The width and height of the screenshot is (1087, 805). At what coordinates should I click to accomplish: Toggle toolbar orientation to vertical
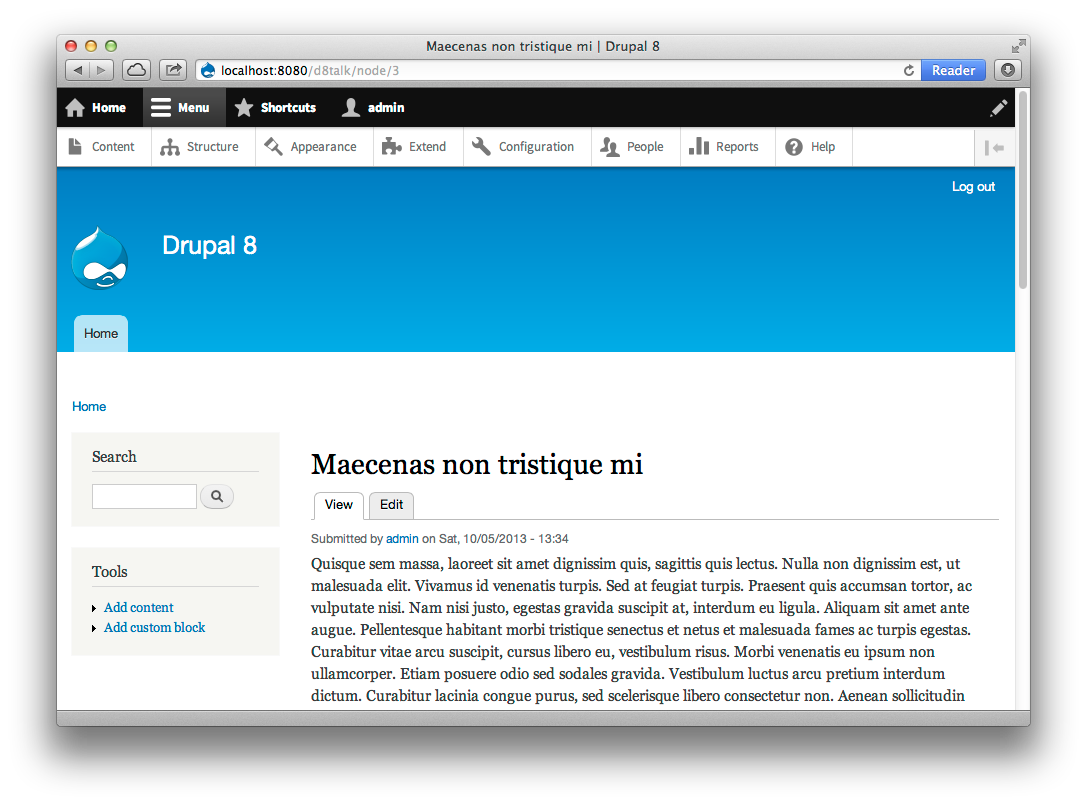pyautogui.click(x=994, y=148)
